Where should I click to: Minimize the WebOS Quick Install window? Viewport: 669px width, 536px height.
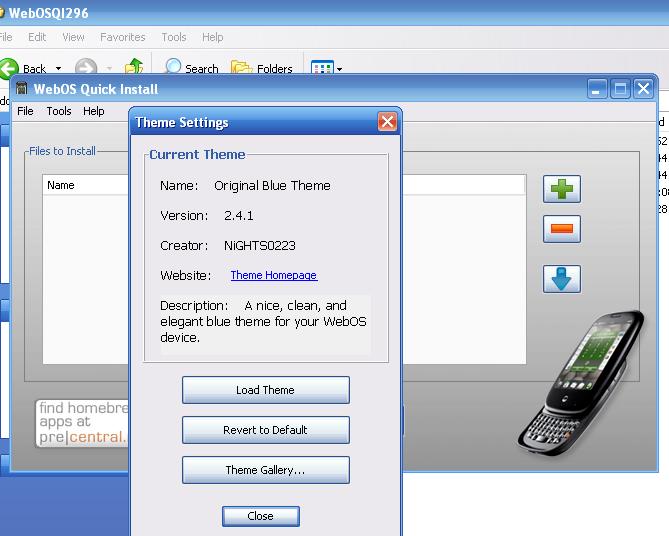(x=597, y=89)
